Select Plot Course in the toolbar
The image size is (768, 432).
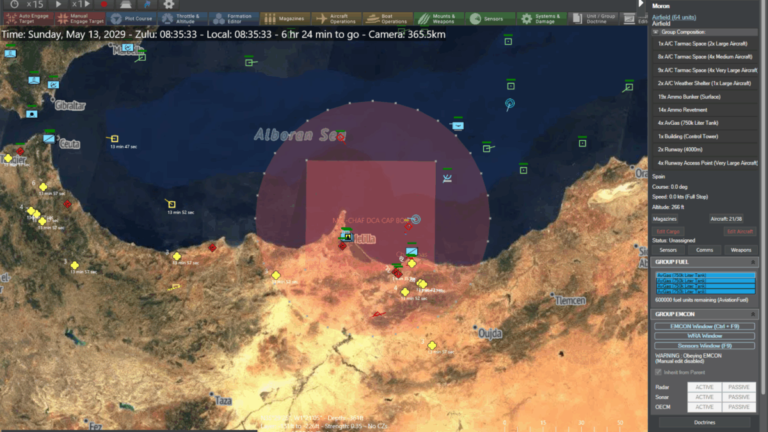point(132,19)
